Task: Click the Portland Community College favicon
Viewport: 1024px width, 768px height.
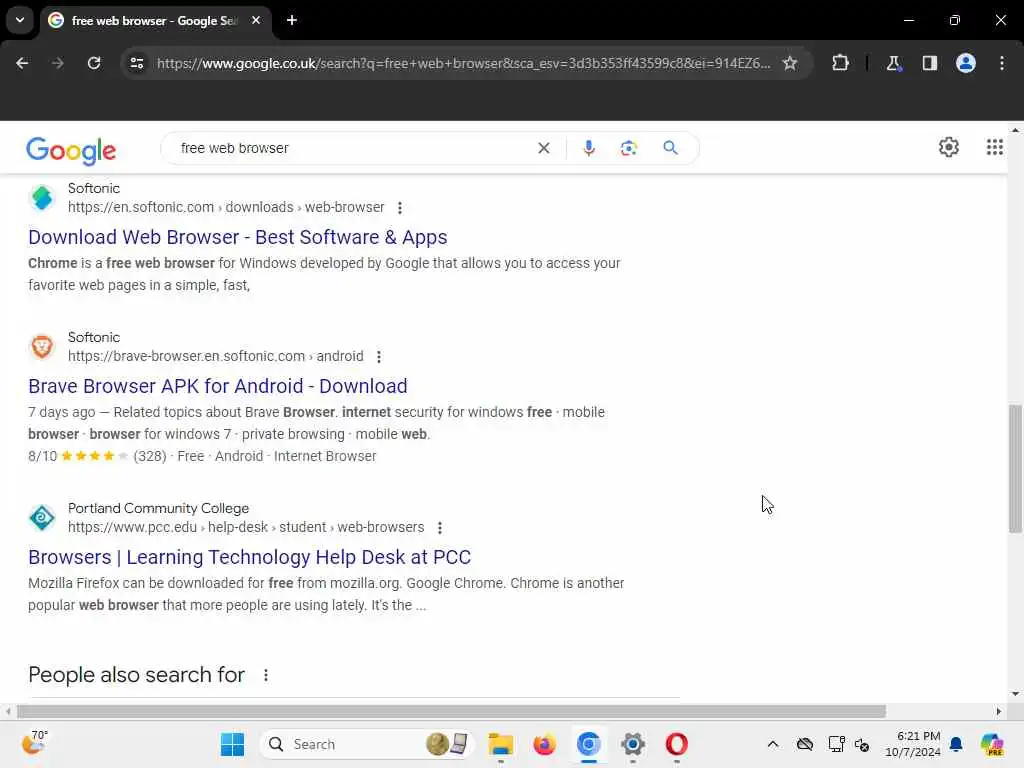Action: pyautogui.click(x=42, y=517)
